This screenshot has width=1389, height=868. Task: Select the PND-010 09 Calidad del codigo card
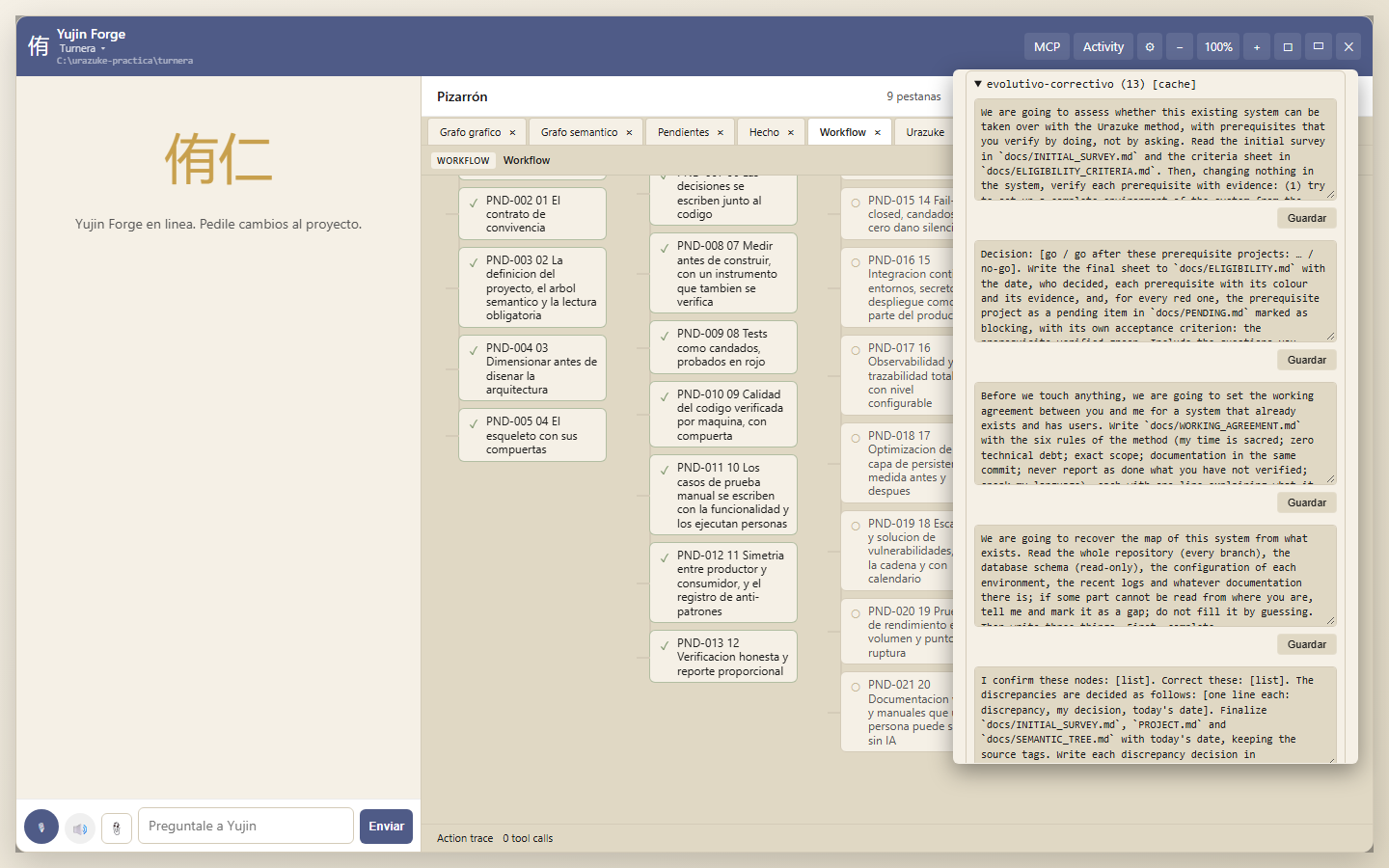click(x=723, y=415)
